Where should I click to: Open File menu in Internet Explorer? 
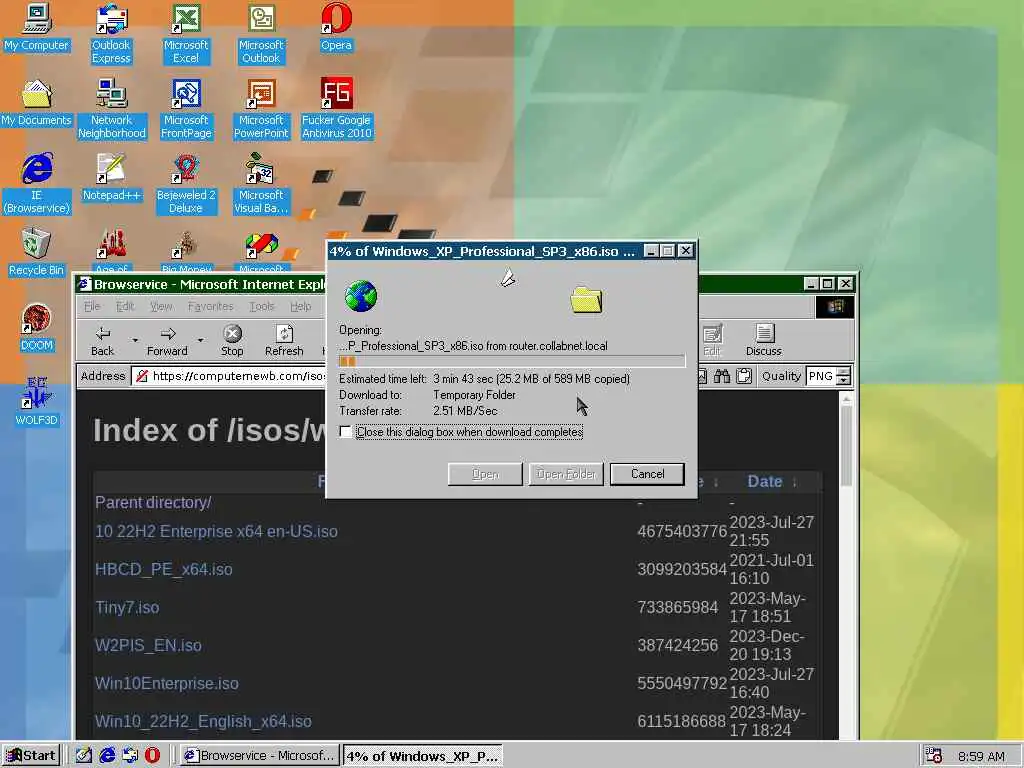pos(92,306)
